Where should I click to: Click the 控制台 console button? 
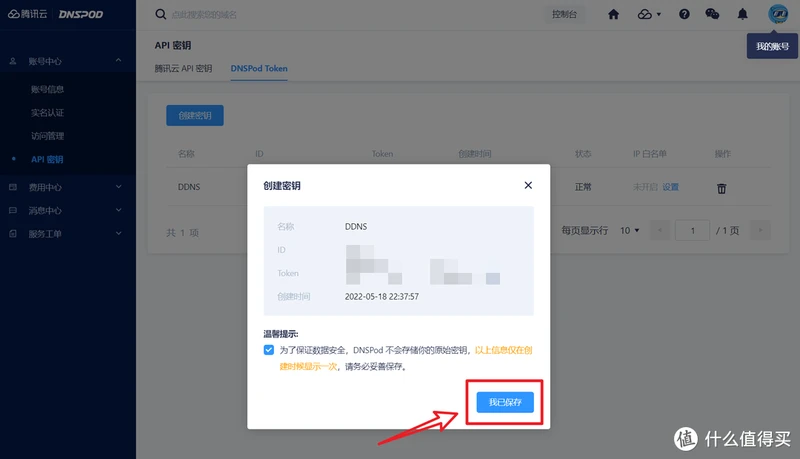pos(564,14)
